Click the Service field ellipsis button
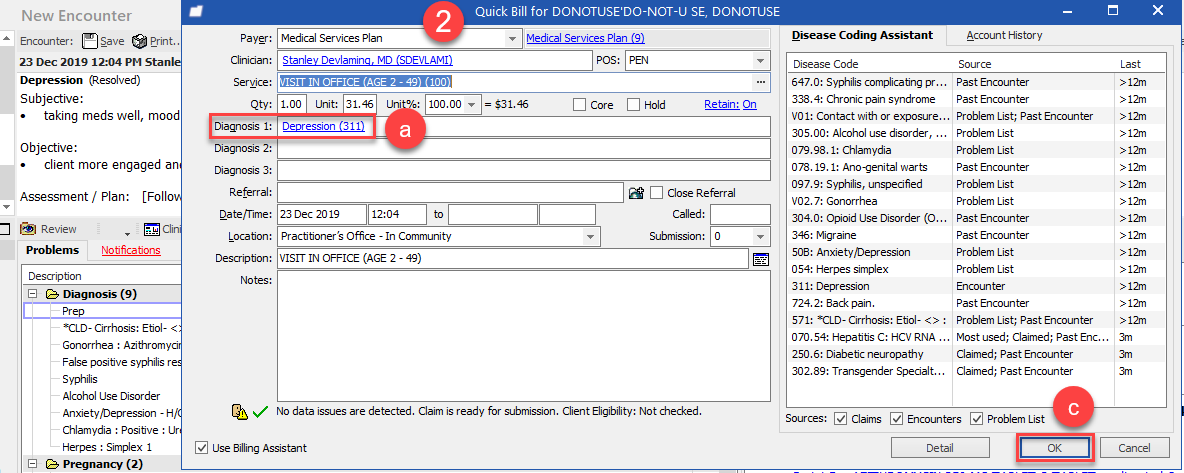This screenshot has width=1184, height=473. (760, 82)
